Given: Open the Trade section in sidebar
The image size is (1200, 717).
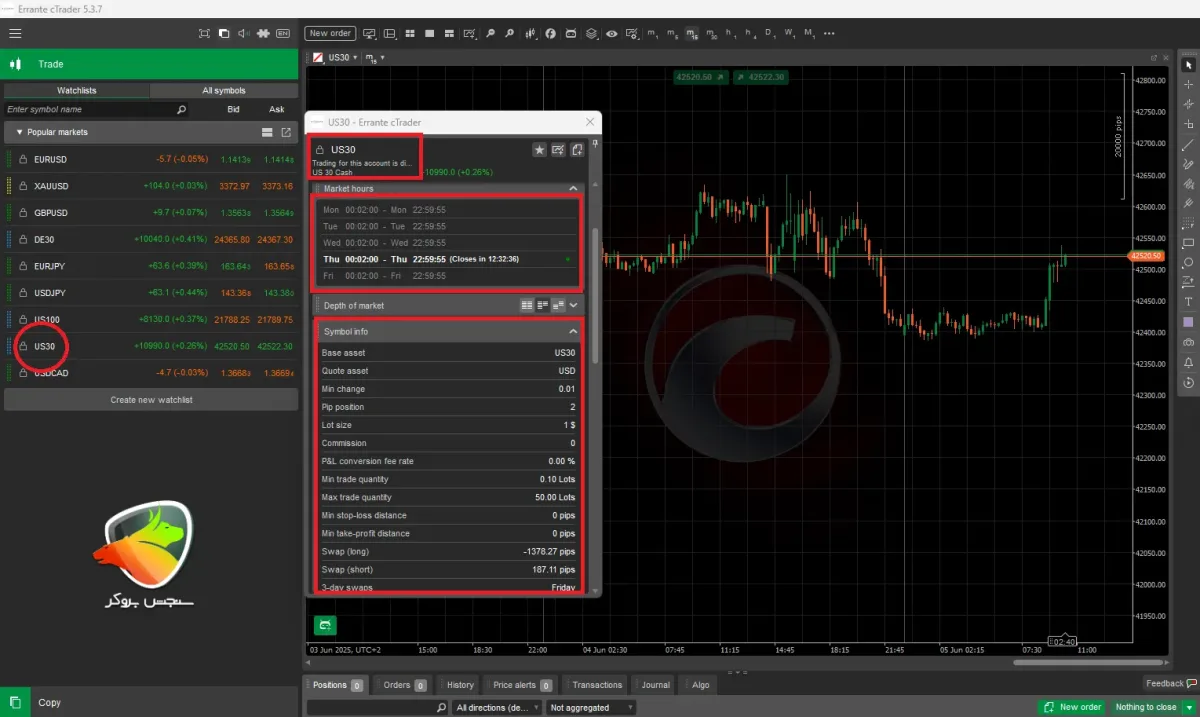Looking at the screenshot, I should click(150, 64).
